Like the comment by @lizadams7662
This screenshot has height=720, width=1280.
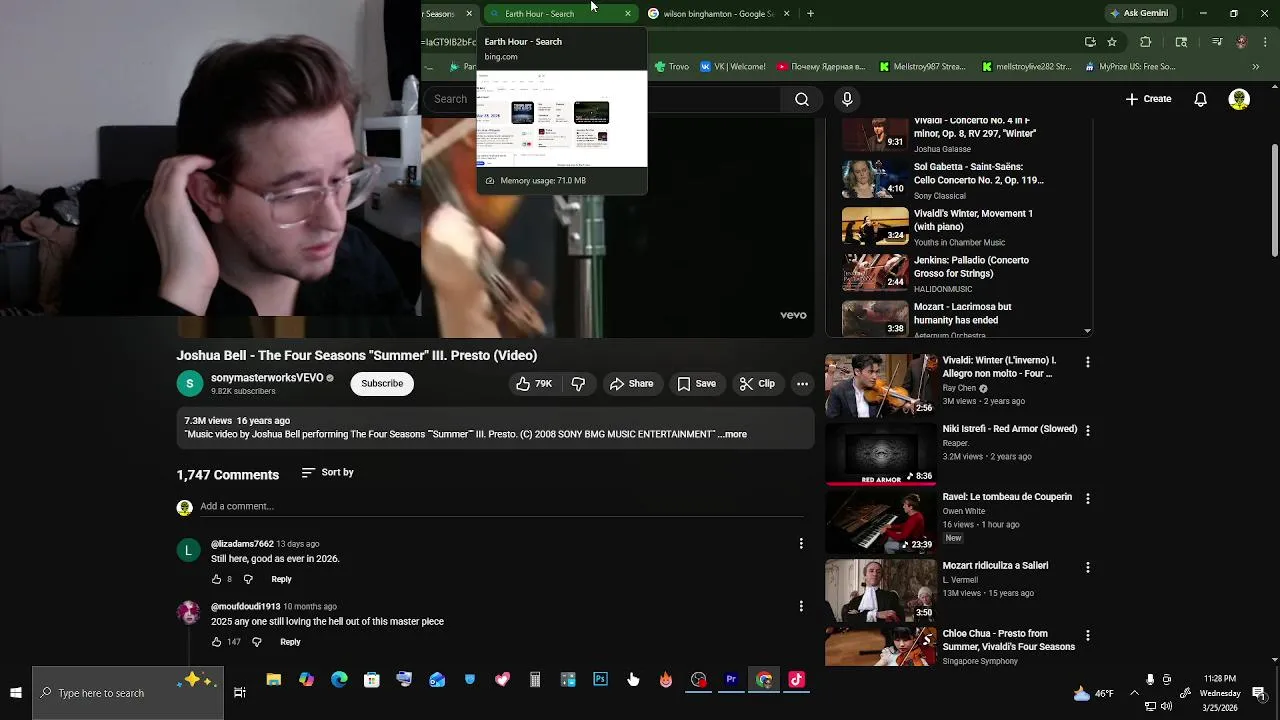(216, 579)
